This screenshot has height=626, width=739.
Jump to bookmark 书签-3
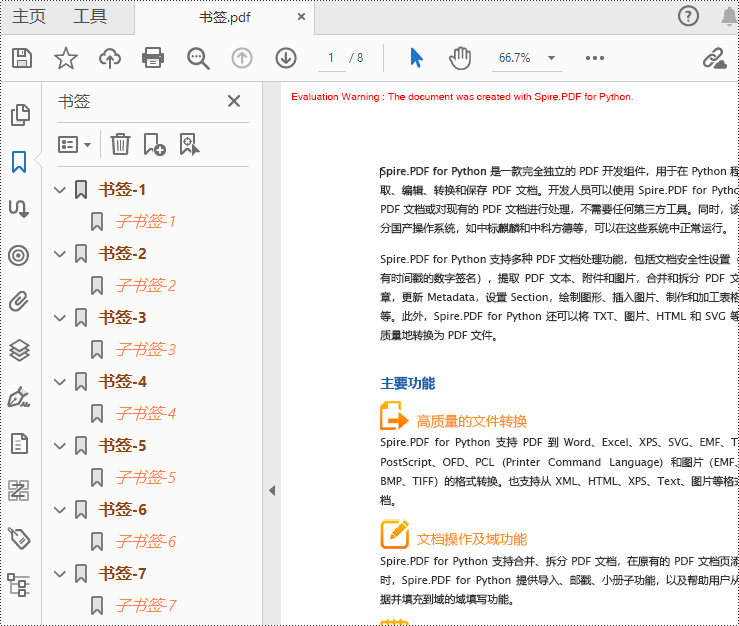click(122, 318)
